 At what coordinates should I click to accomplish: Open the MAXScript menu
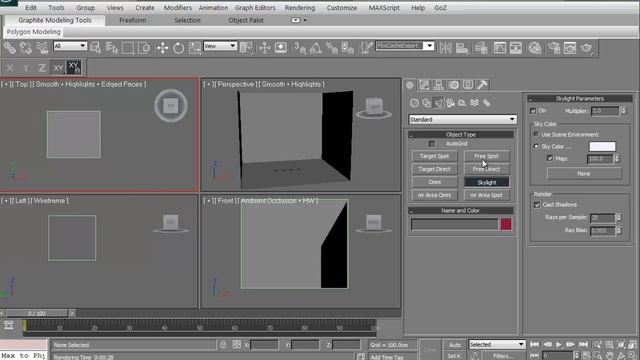tap(384, 8)
